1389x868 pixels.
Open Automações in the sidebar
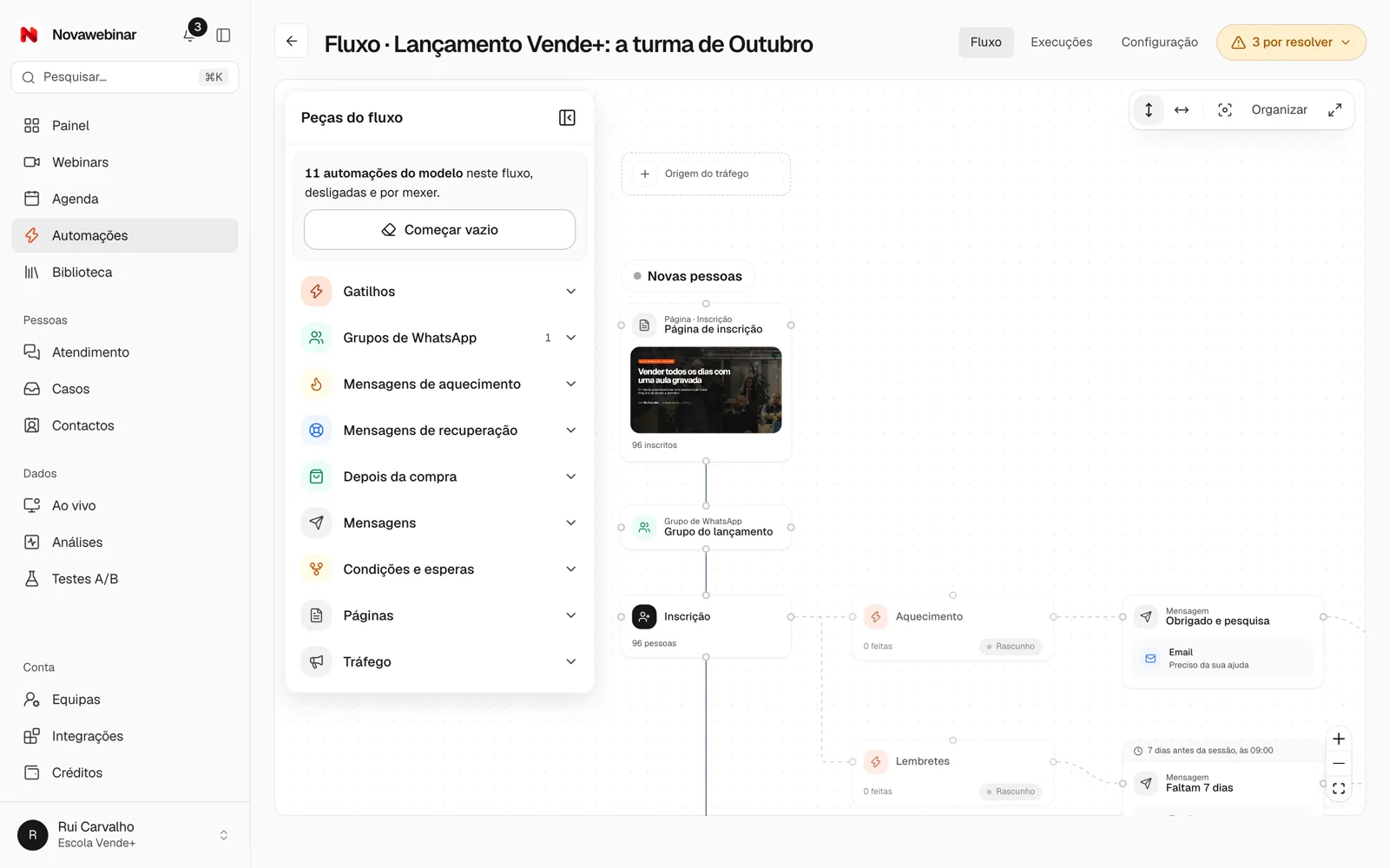[125, 235]
